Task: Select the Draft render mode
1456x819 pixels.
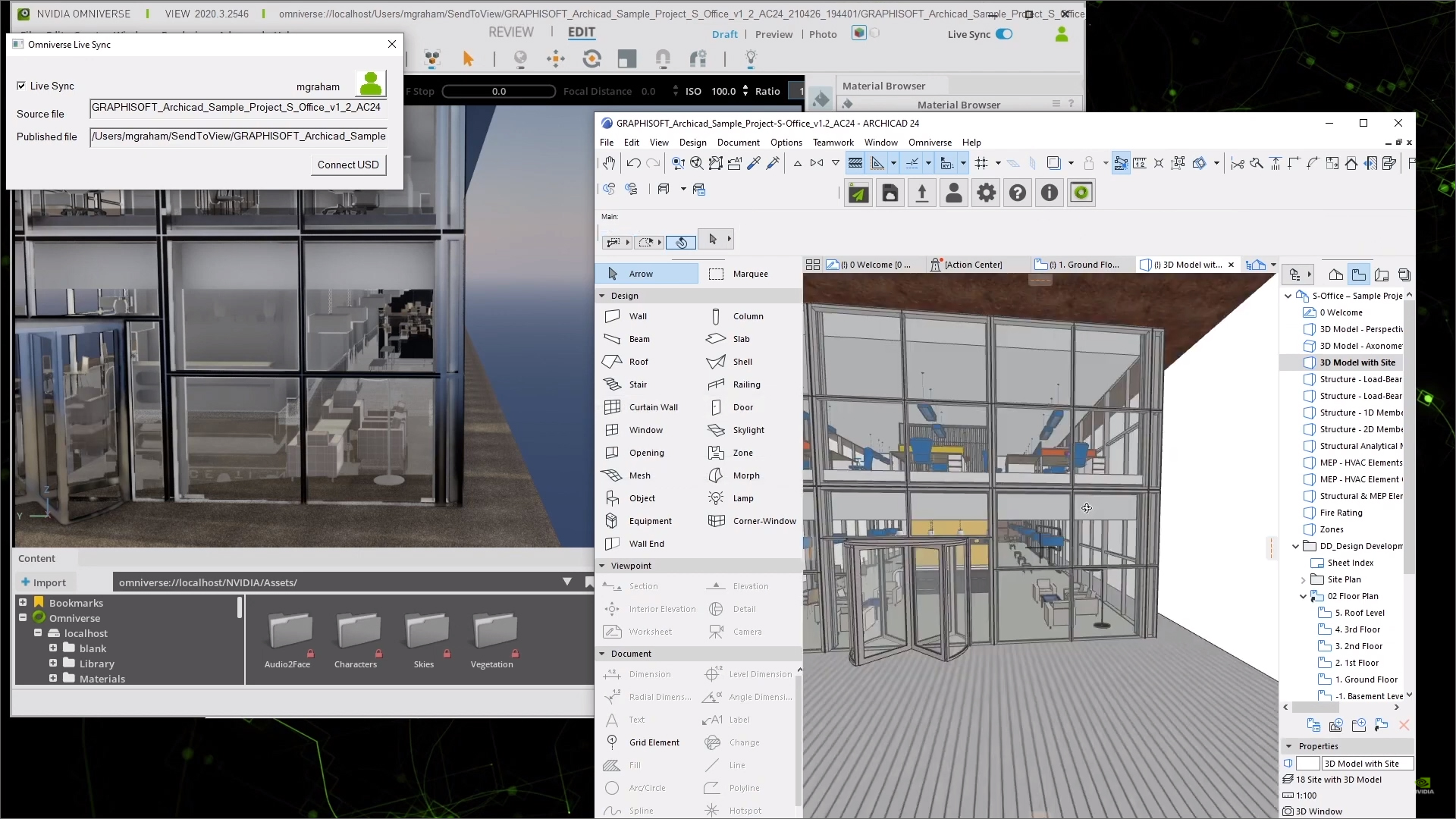Action: tap(724, 34)
